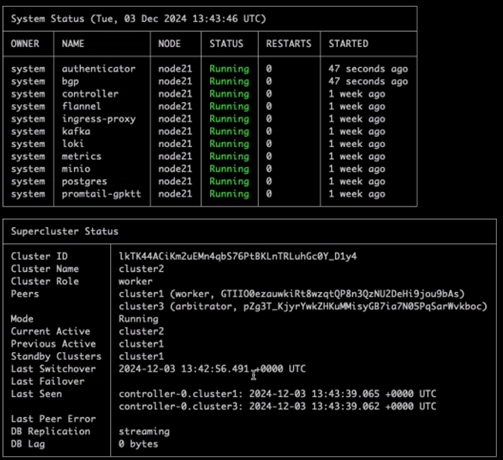Screen dimensions: 503x460
Task: Click node21 in the bgp row
Action: [x=175, y=81]
